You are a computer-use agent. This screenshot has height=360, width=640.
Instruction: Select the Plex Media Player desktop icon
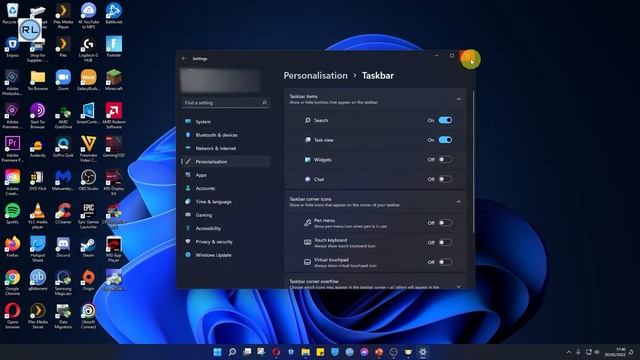point(63,16)
